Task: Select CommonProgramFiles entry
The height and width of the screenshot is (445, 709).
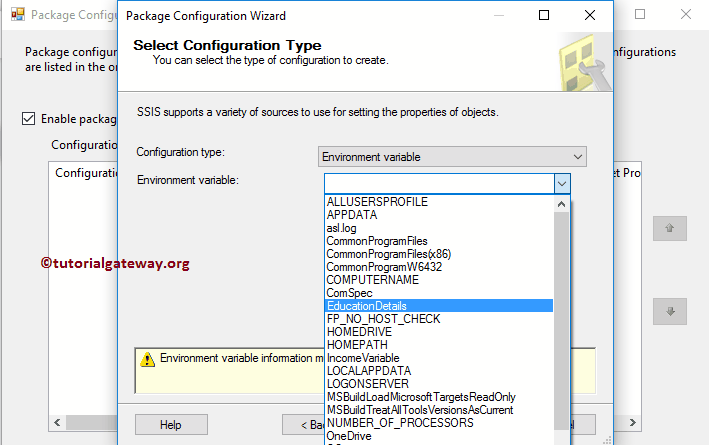Action: (x=439, y=241)
